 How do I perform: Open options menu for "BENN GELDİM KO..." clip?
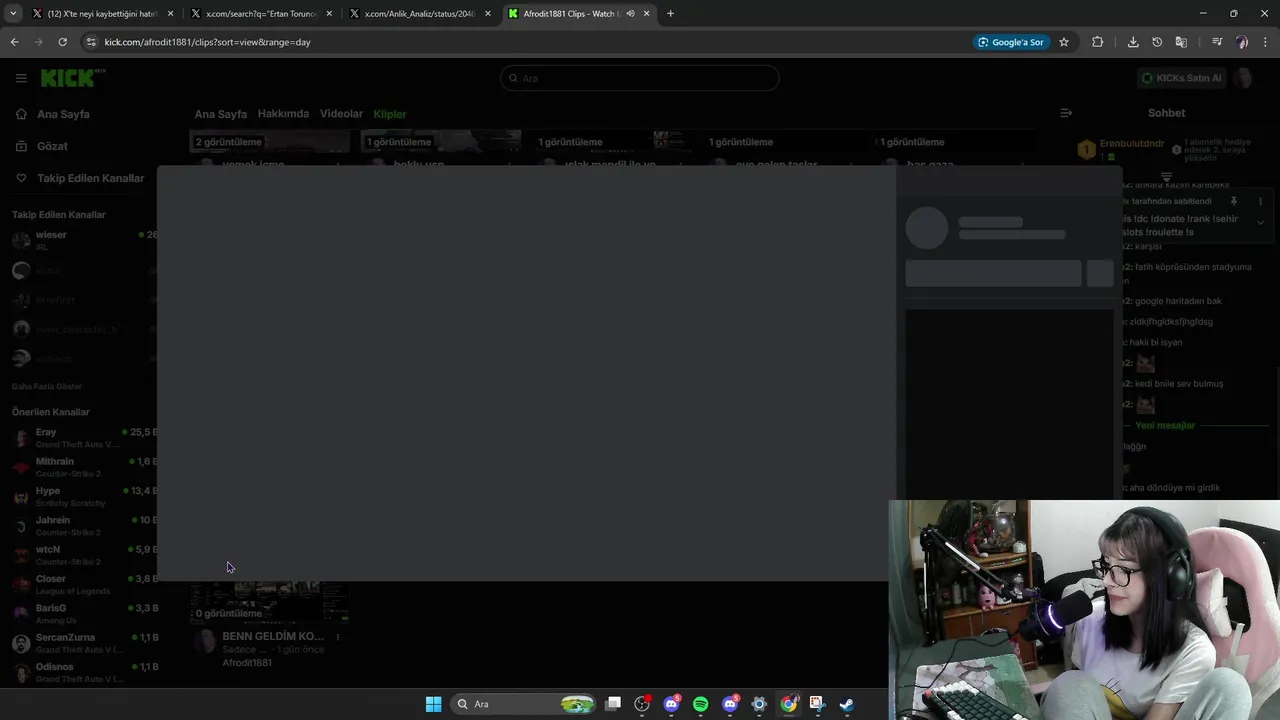coord(338,637)
